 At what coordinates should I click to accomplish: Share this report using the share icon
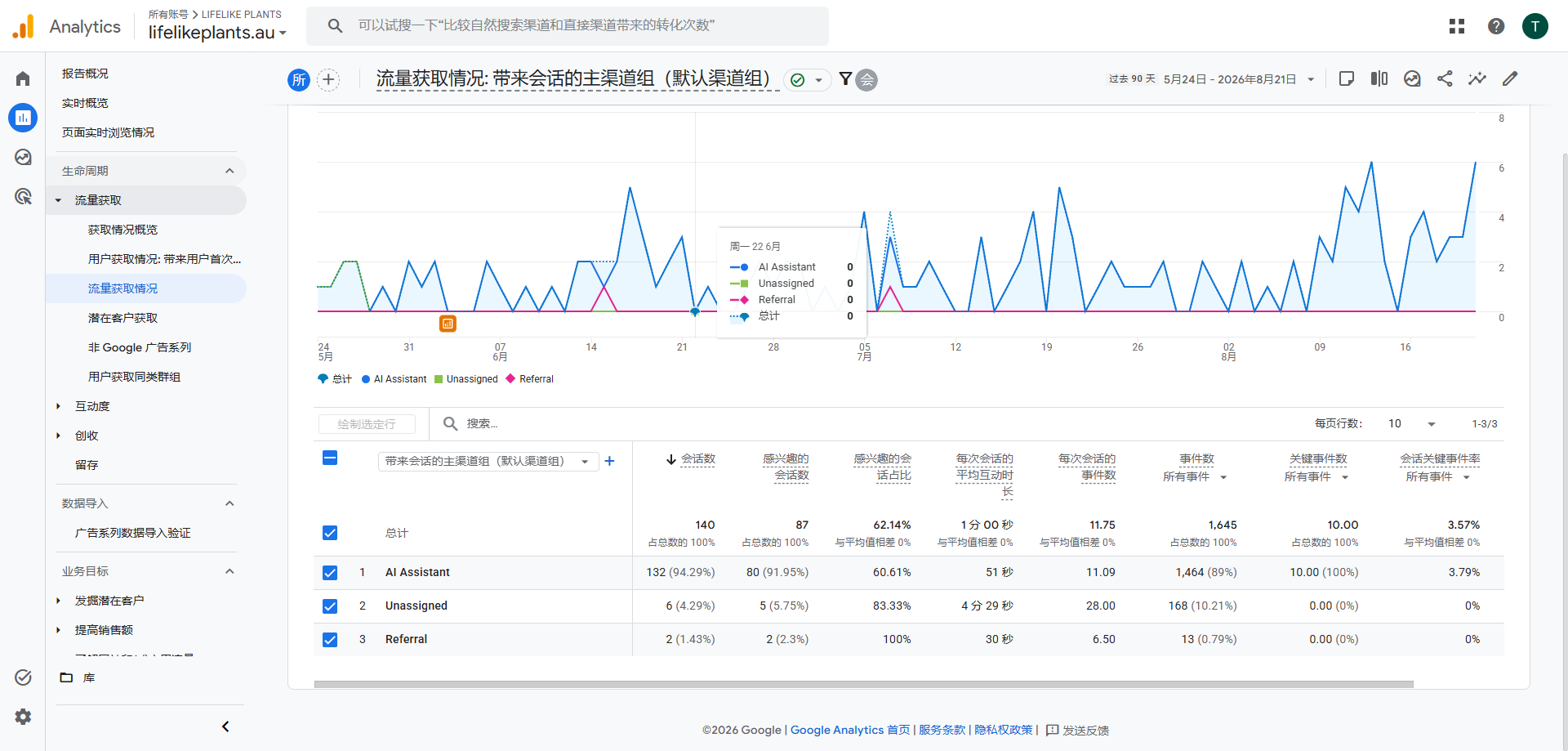click(1445, 78)
